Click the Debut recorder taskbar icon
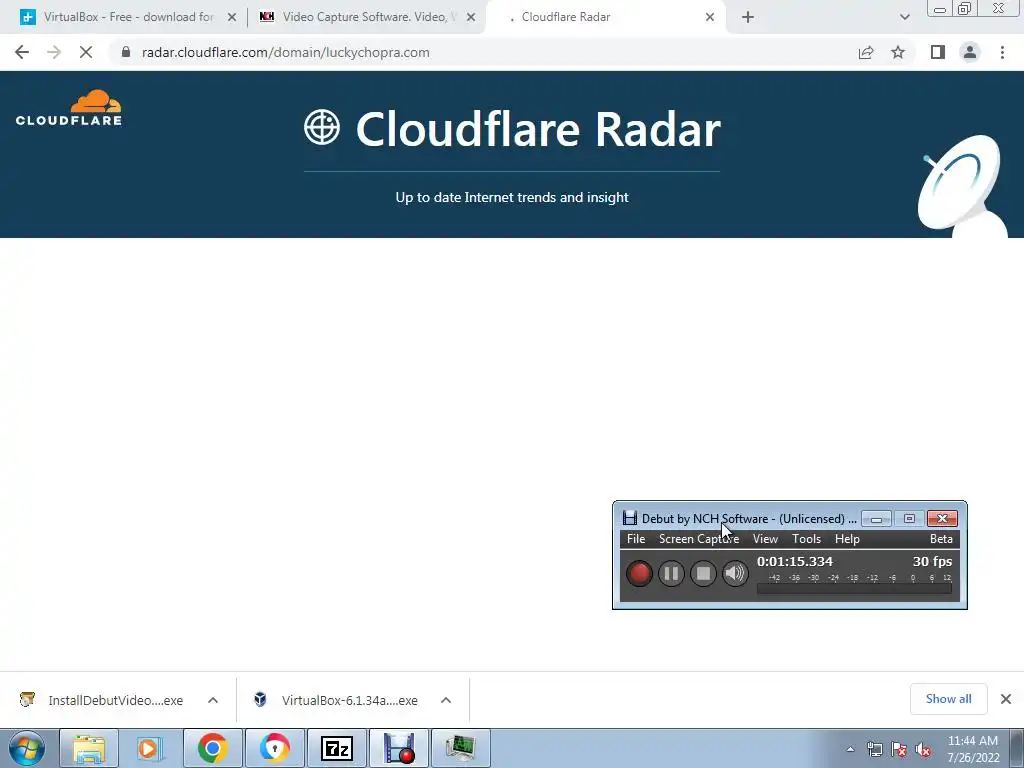Screen dimensions: 1024x768 [398, 748]
